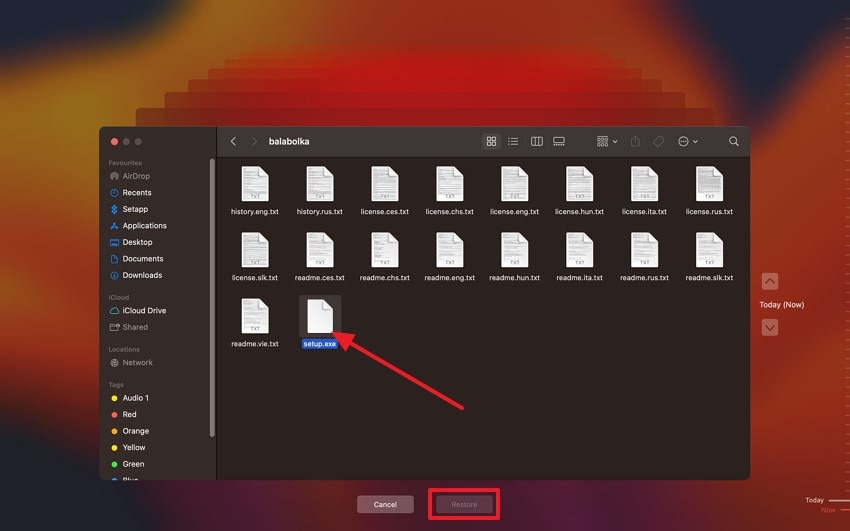
Task: Select the history.eng.txt file
Action: 255,191
